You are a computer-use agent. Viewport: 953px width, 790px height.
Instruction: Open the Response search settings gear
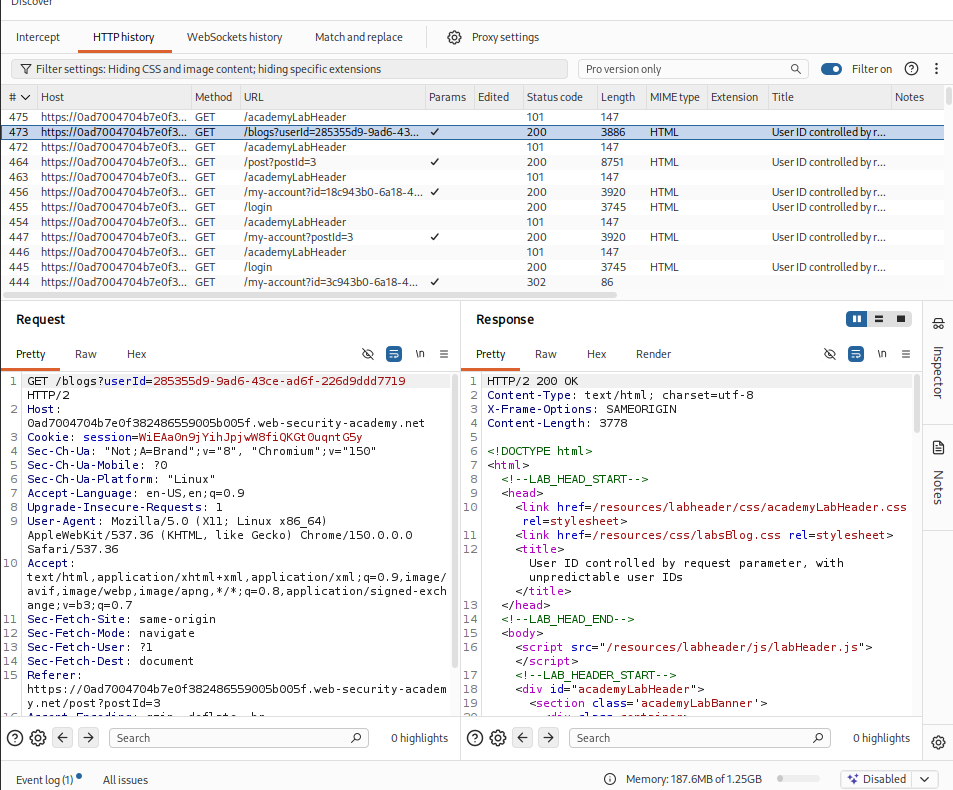click(498, 738)
